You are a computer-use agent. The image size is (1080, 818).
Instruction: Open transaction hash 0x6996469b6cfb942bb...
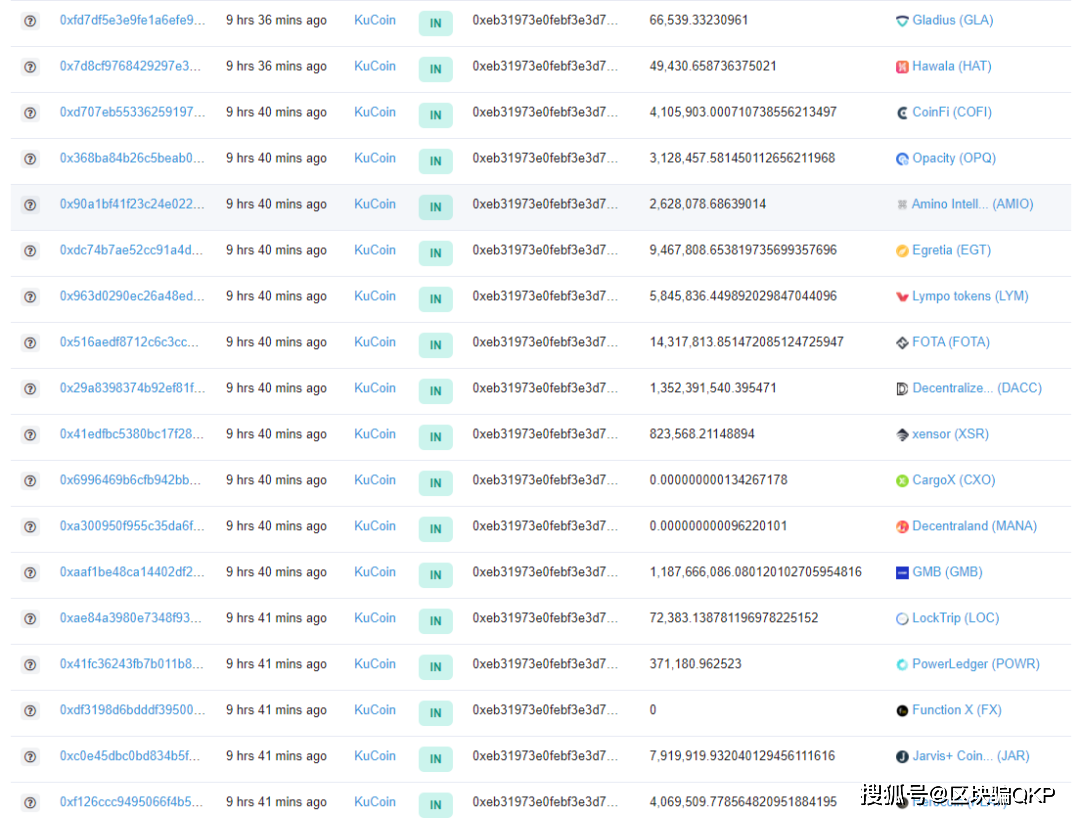pos(130,480)
